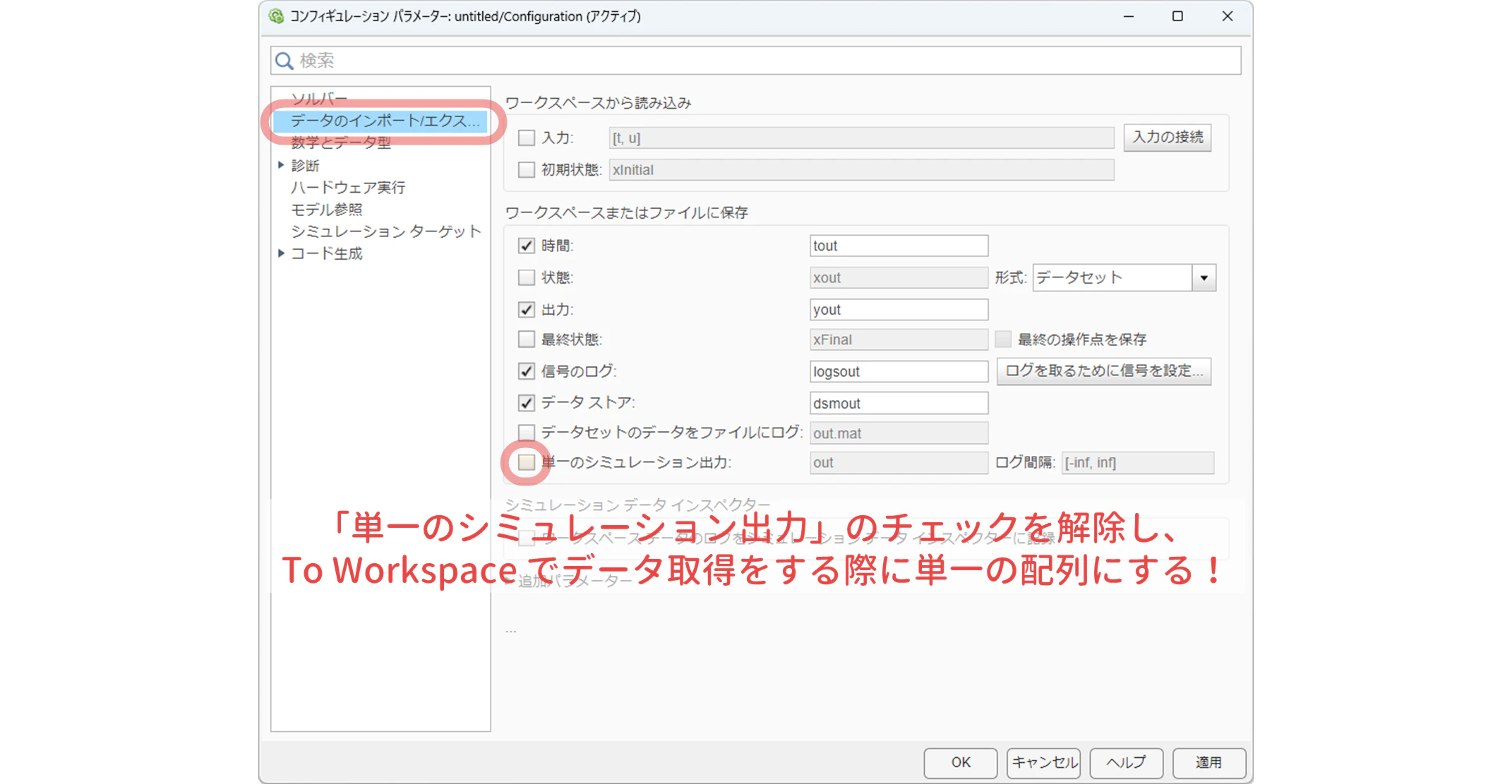Maximize the configuration parameters window
Screen dimensions: 1512x784
point(1177,16)
